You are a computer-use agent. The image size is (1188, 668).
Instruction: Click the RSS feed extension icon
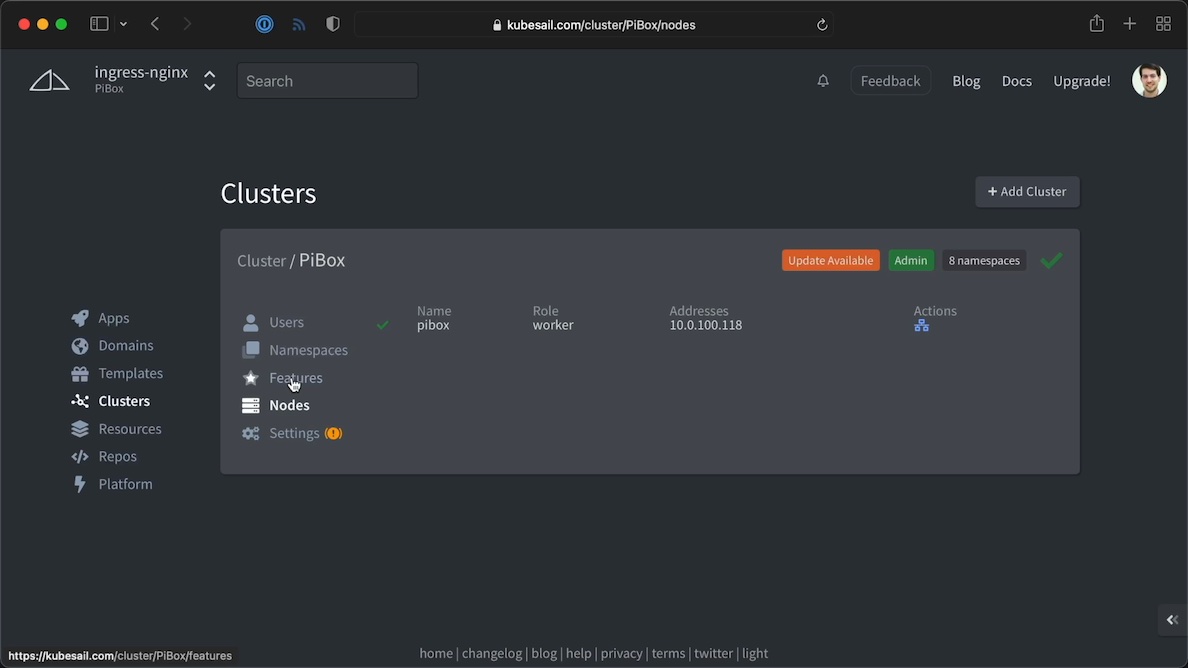pos(299,24)
